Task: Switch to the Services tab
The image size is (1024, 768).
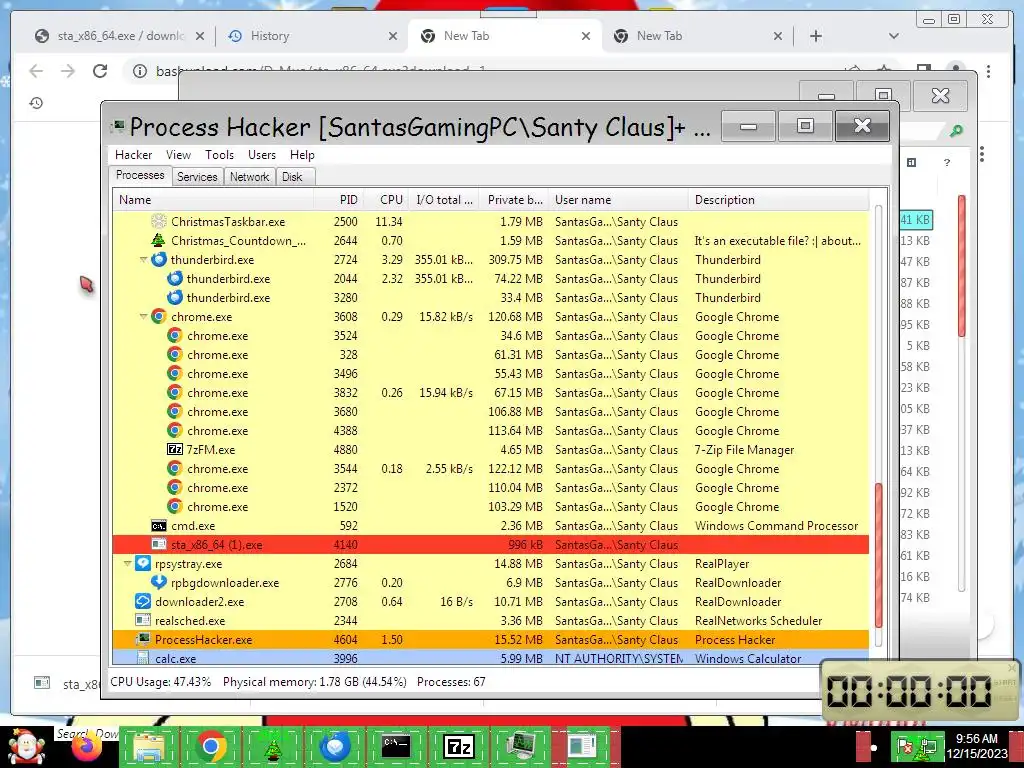Action: 197,177
